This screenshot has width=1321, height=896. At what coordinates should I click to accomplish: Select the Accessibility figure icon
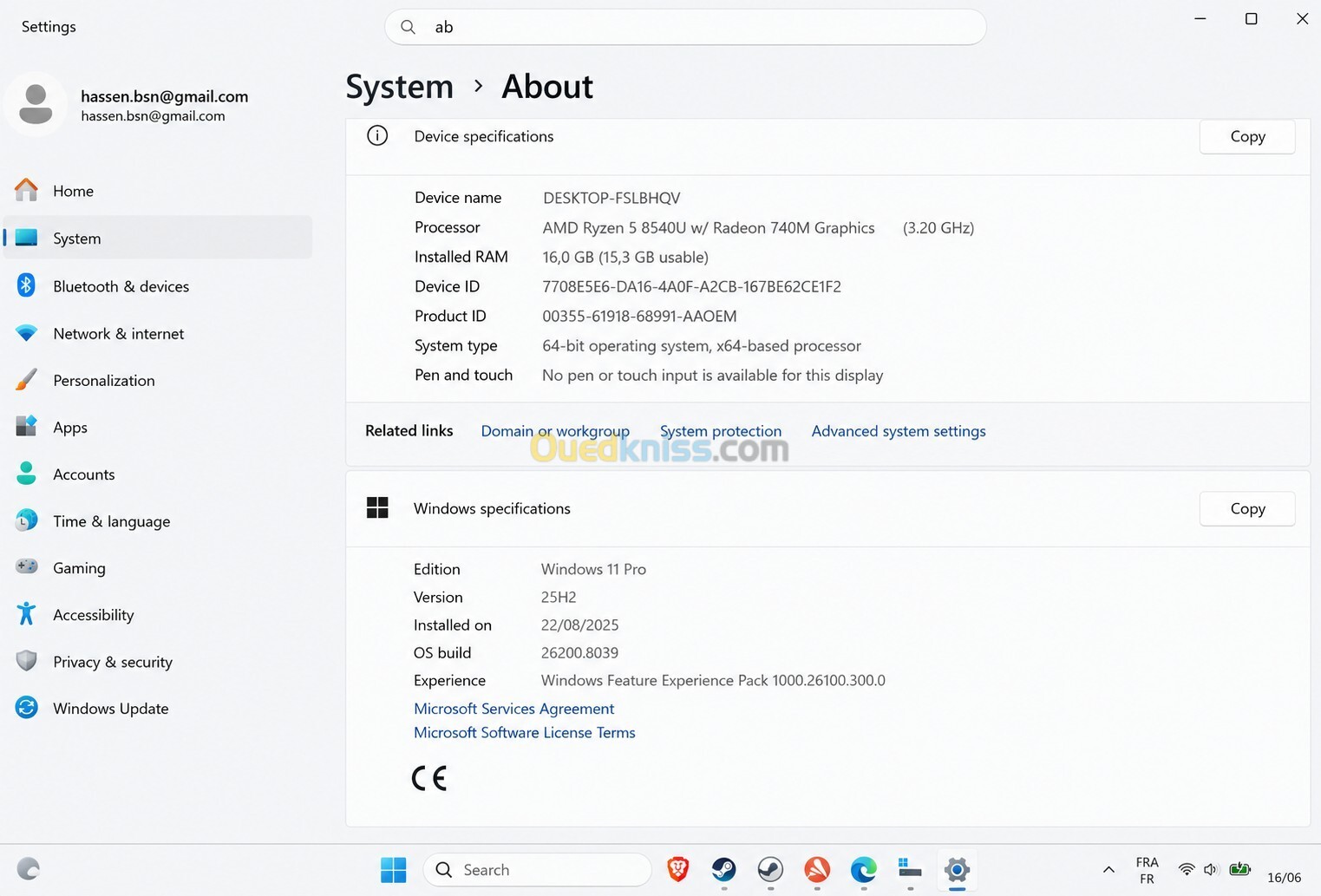tap(26, 614)
